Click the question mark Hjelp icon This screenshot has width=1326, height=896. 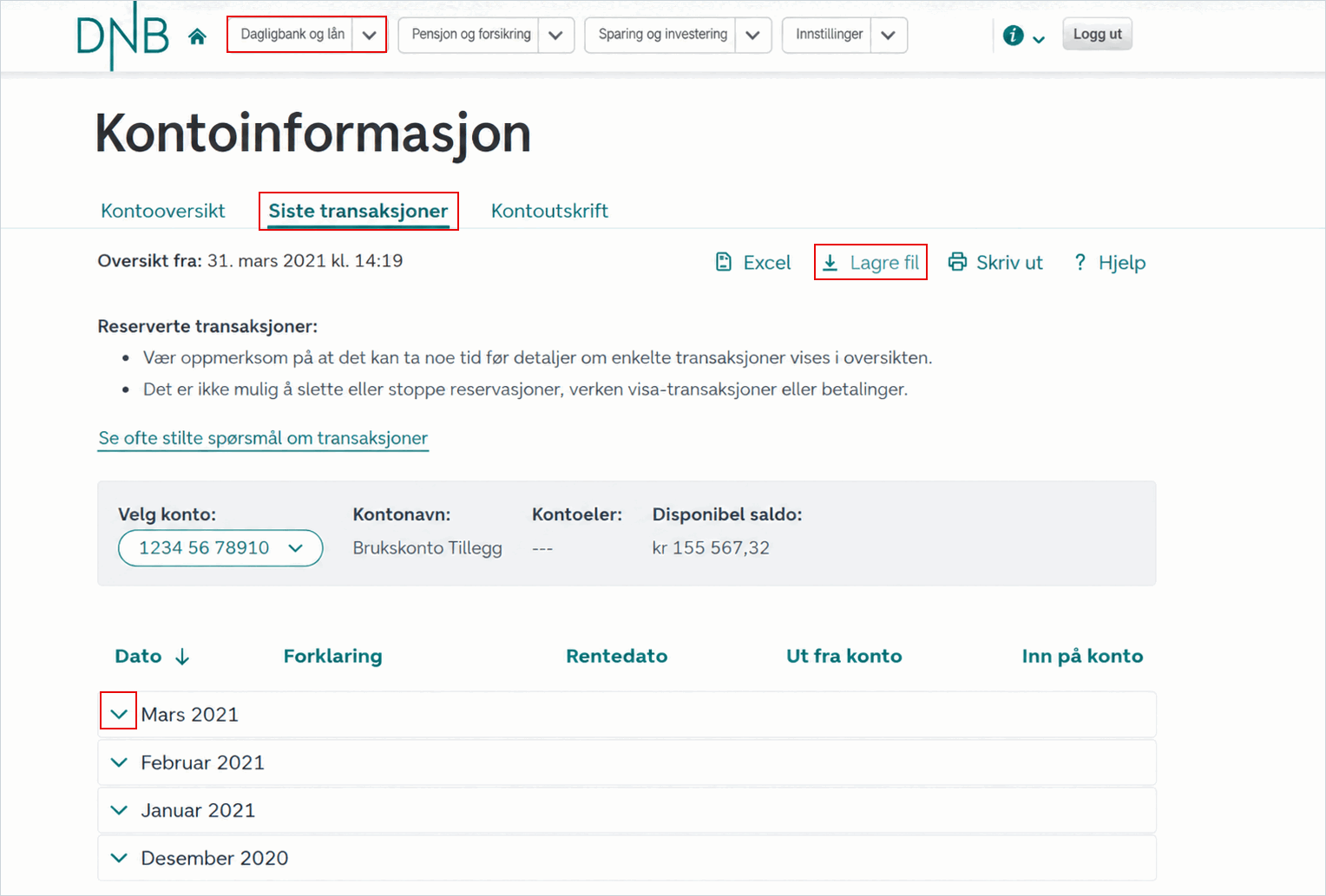click(x=1080, y=262)
